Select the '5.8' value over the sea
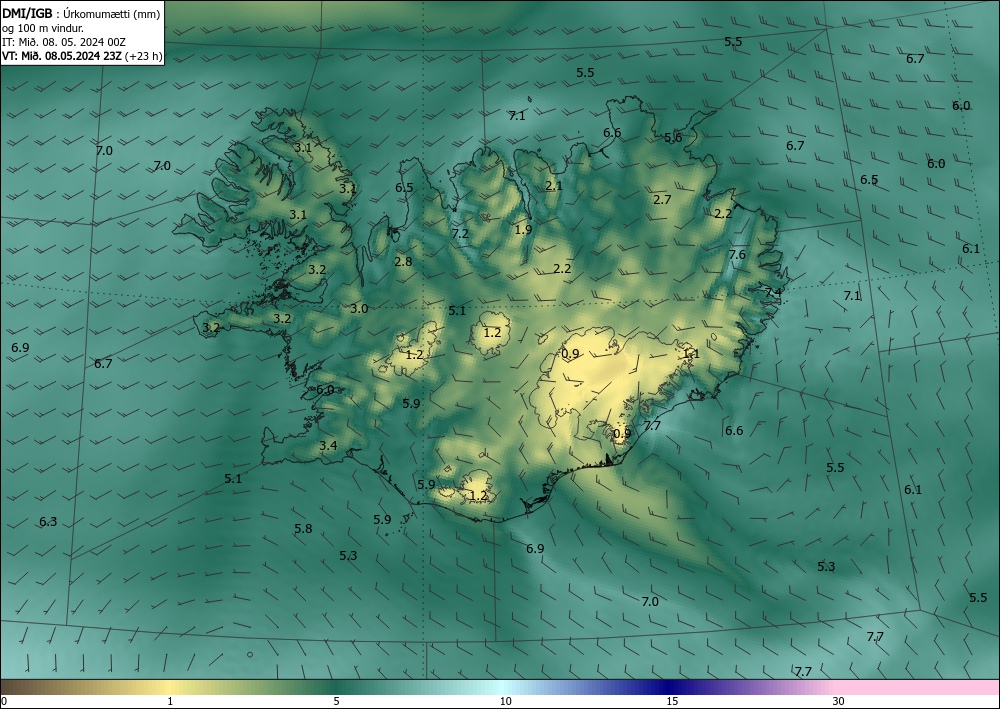Screen dimensions: 1000x709 304,529
